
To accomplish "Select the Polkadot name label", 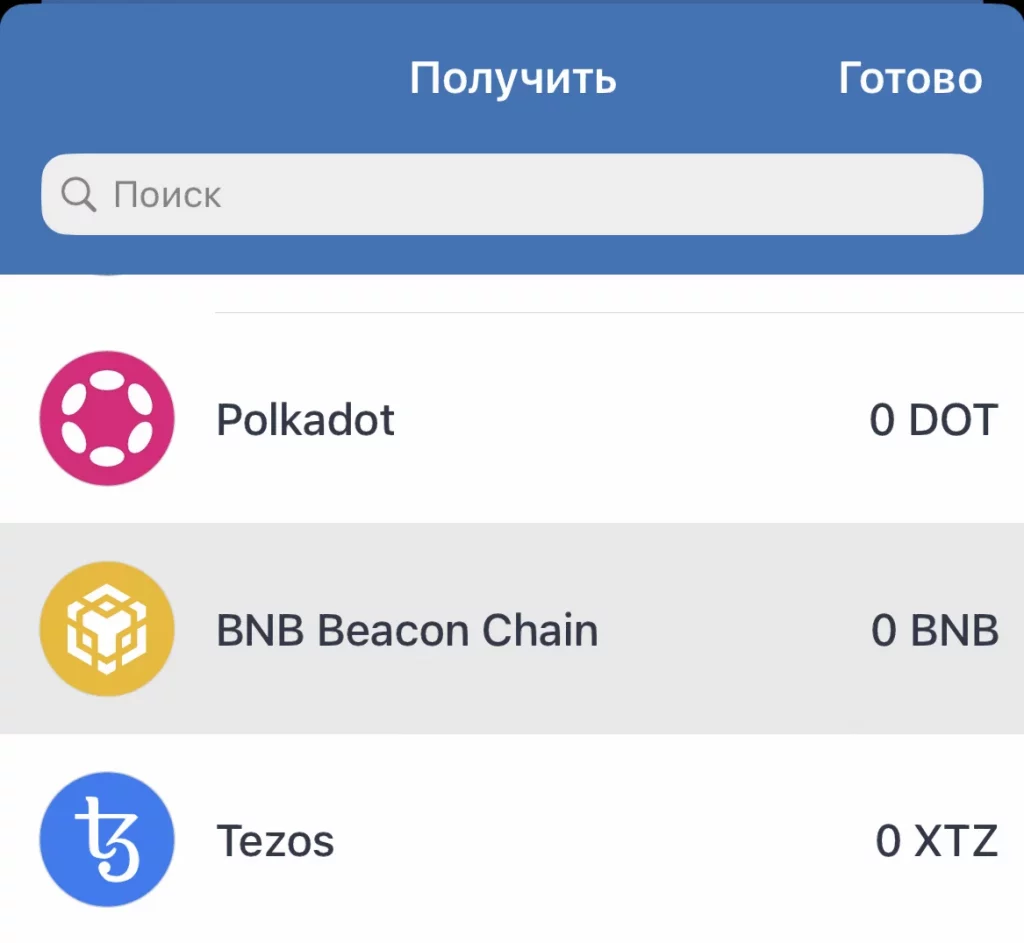I will [x=305, y=420].
